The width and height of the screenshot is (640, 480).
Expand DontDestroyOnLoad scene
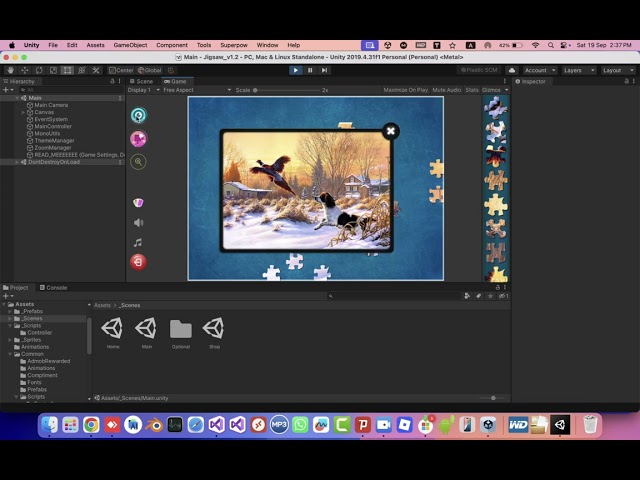pos(17,162)
